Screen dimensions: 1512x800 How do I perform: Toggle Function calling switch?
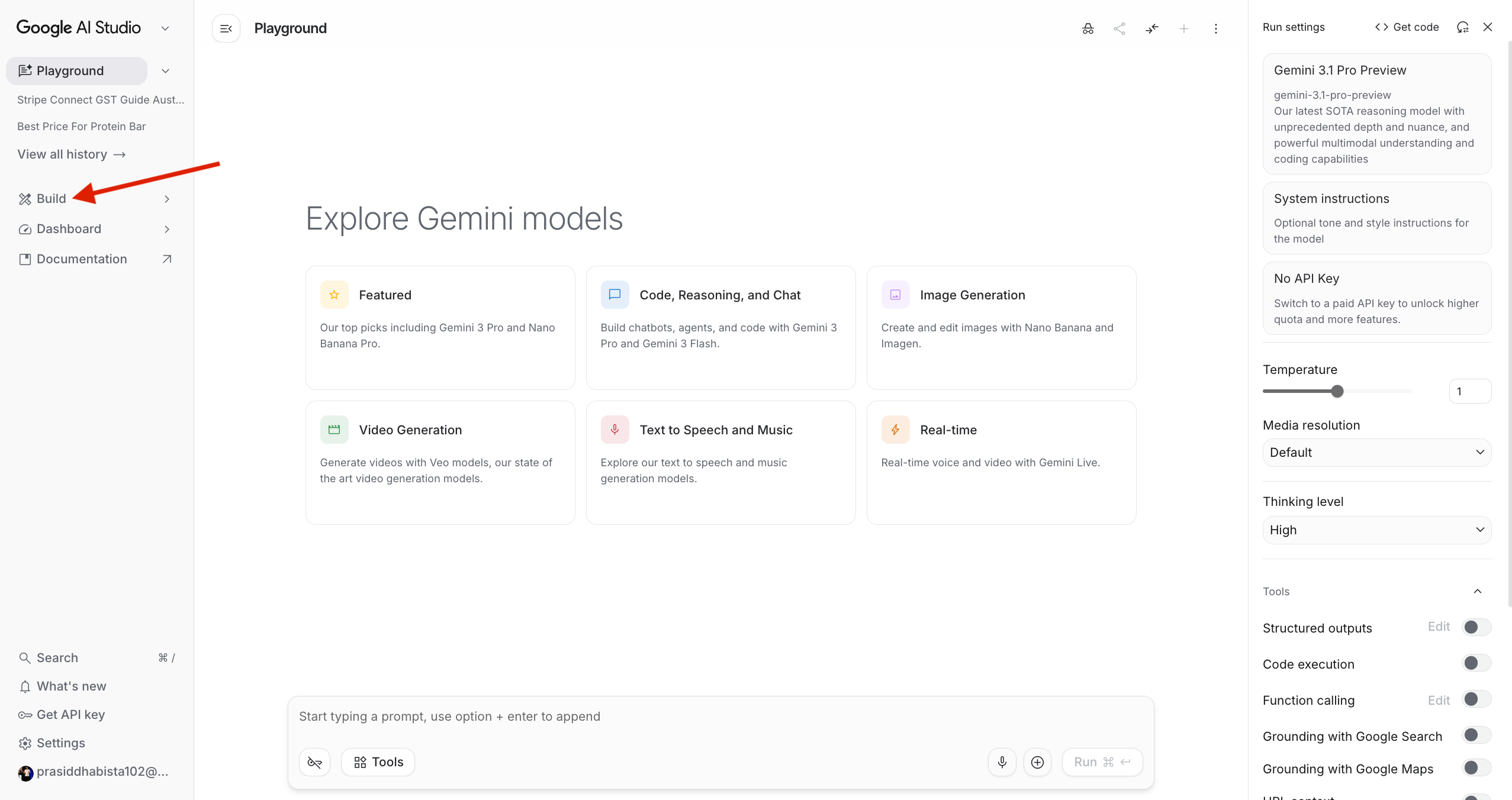(x=1476, y=699)
